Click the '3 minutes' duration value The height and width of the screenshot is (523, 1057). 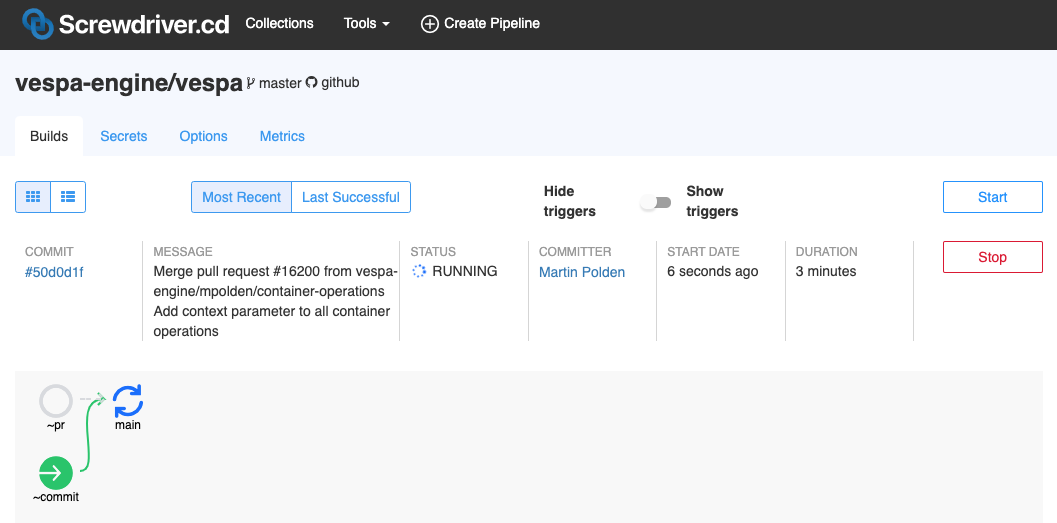[826, 272]
